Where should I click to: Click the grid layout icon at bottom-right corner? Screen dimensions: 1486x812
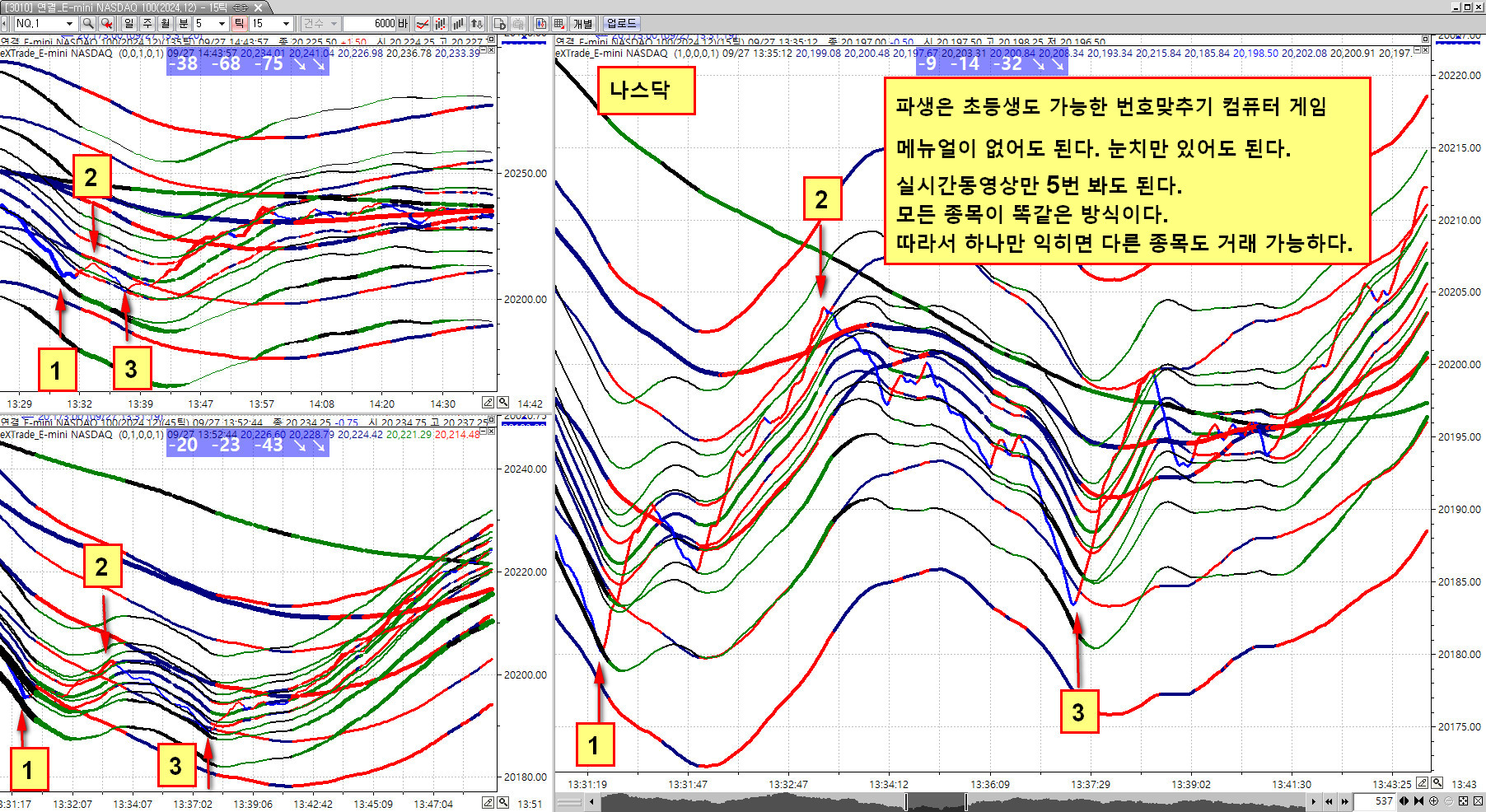[1463, 800]
